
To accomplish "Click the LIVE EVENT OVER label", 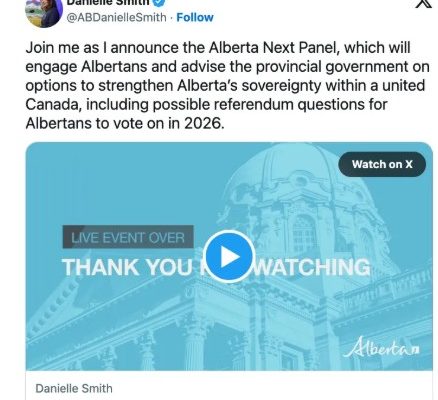I will [x=128, y=237].
